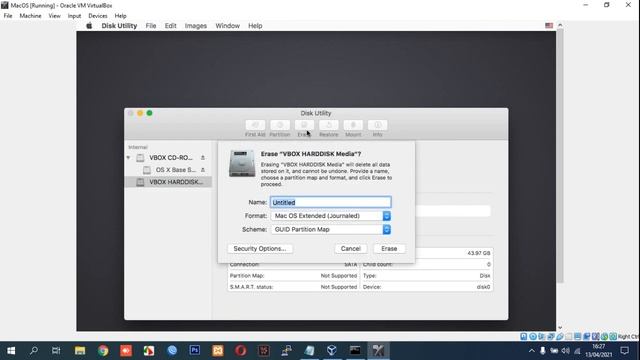640x360 pixels.
Task: Open the Format dropdown
Action: click(331, 216)
